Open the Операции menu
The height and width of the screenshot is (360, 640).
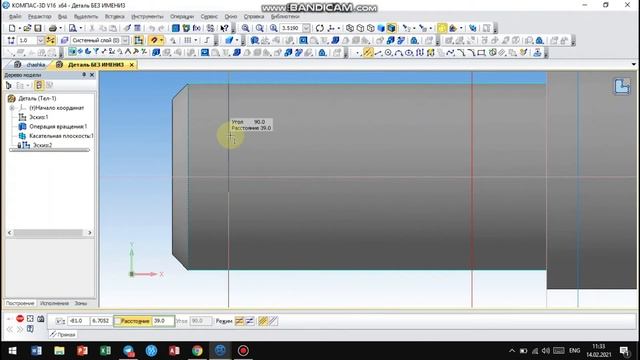click(x=182, y=16)
